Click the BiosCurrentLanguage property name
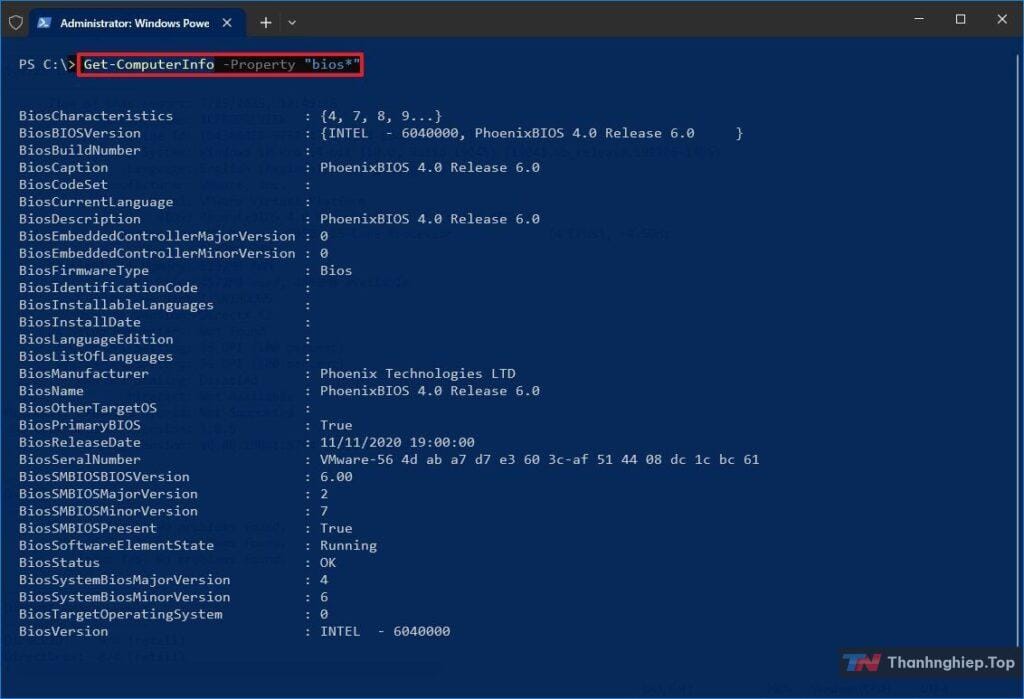Viewport: 1024px width, 699px height. (x=96, y=202)
